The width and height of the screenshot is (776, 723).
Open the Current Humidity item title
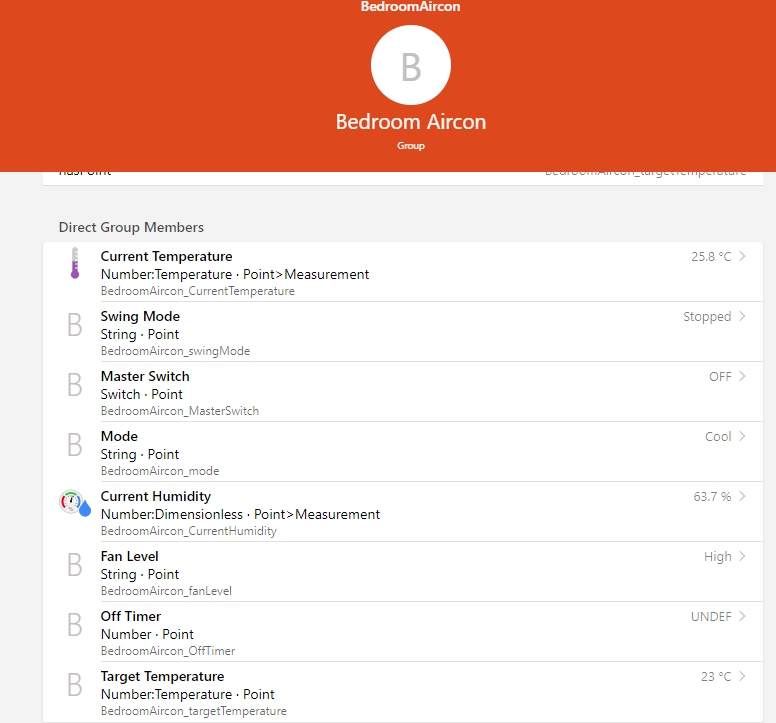tap(155, 496)
